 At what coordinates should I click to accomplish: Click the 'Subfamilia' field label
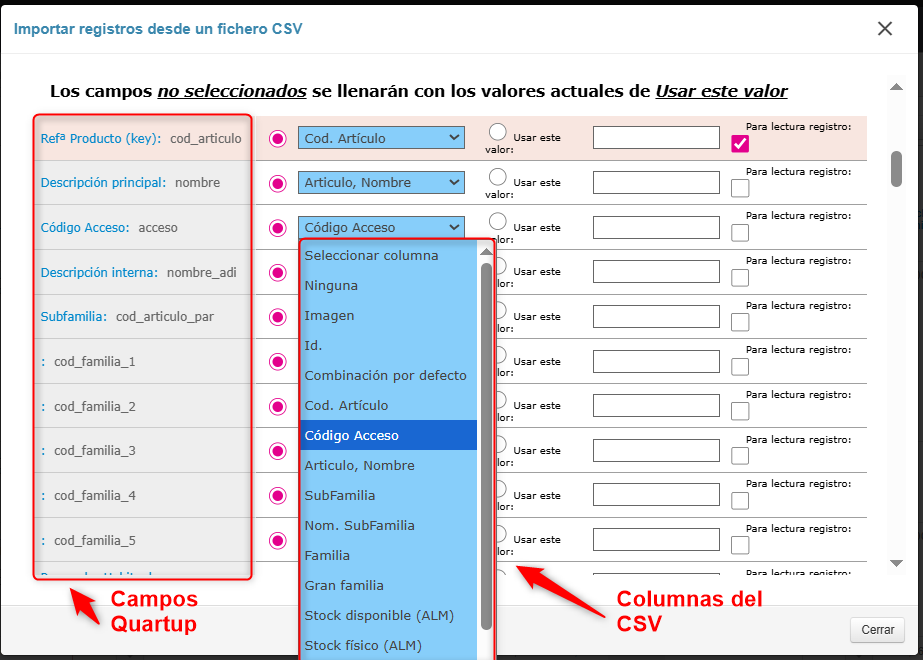73,317
